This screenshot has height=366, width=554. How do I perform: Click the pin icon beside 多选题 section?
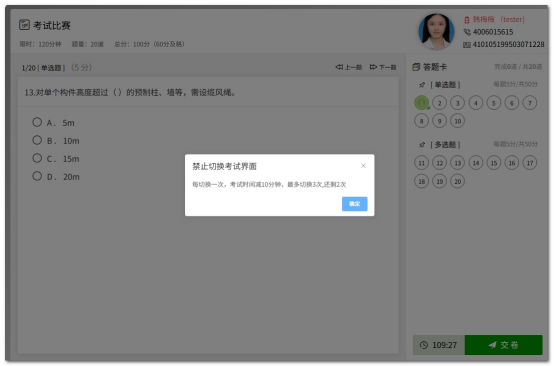[422, 145]
